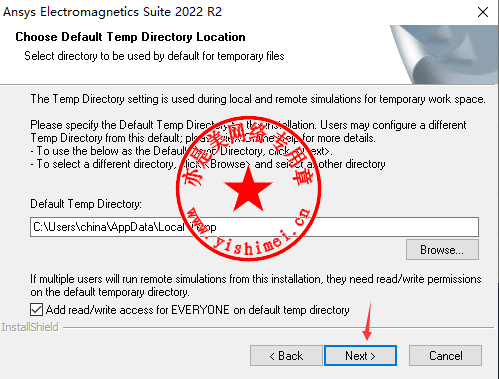
Task: Click the page-curl graphic in the header
Action: (444, 54)
